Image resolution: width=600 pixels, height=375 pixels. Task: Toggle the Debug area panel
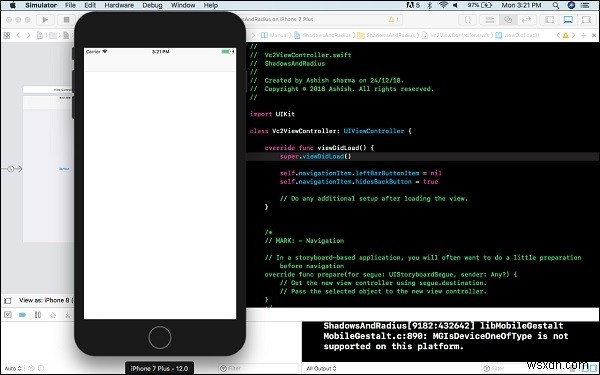click(568, 20)
